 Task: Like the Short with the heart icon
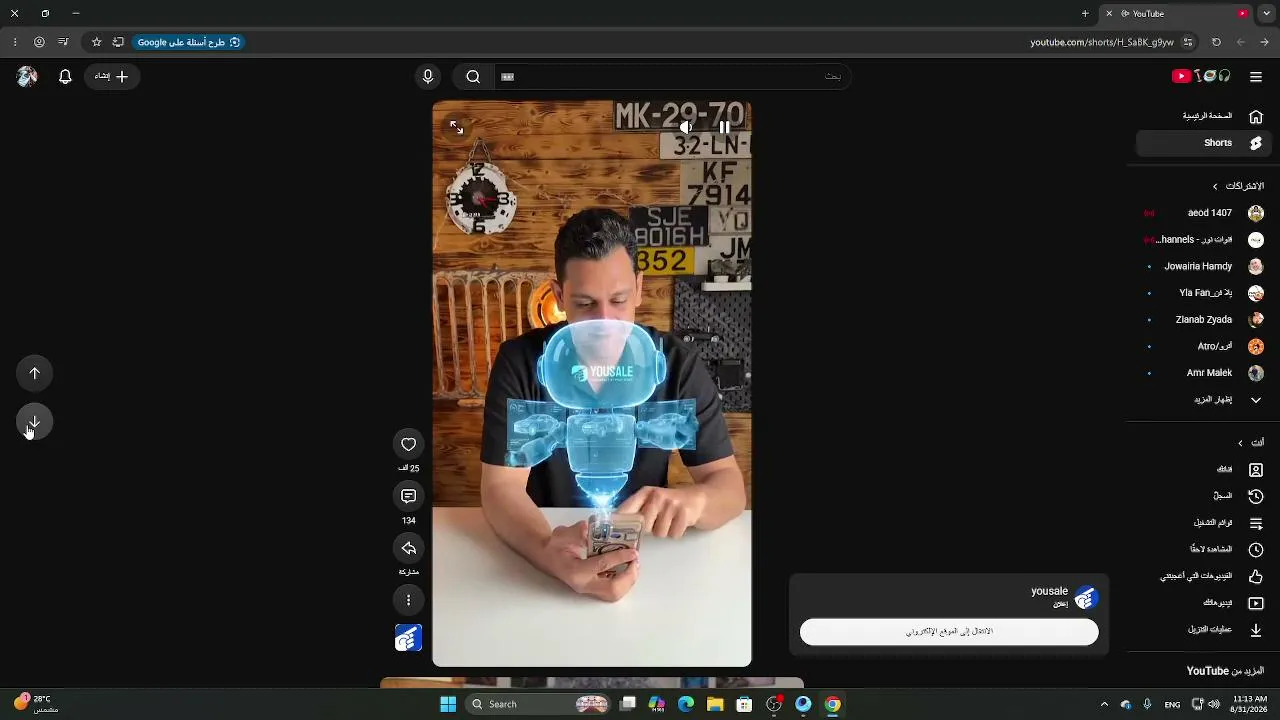click(x=408, y=444)
